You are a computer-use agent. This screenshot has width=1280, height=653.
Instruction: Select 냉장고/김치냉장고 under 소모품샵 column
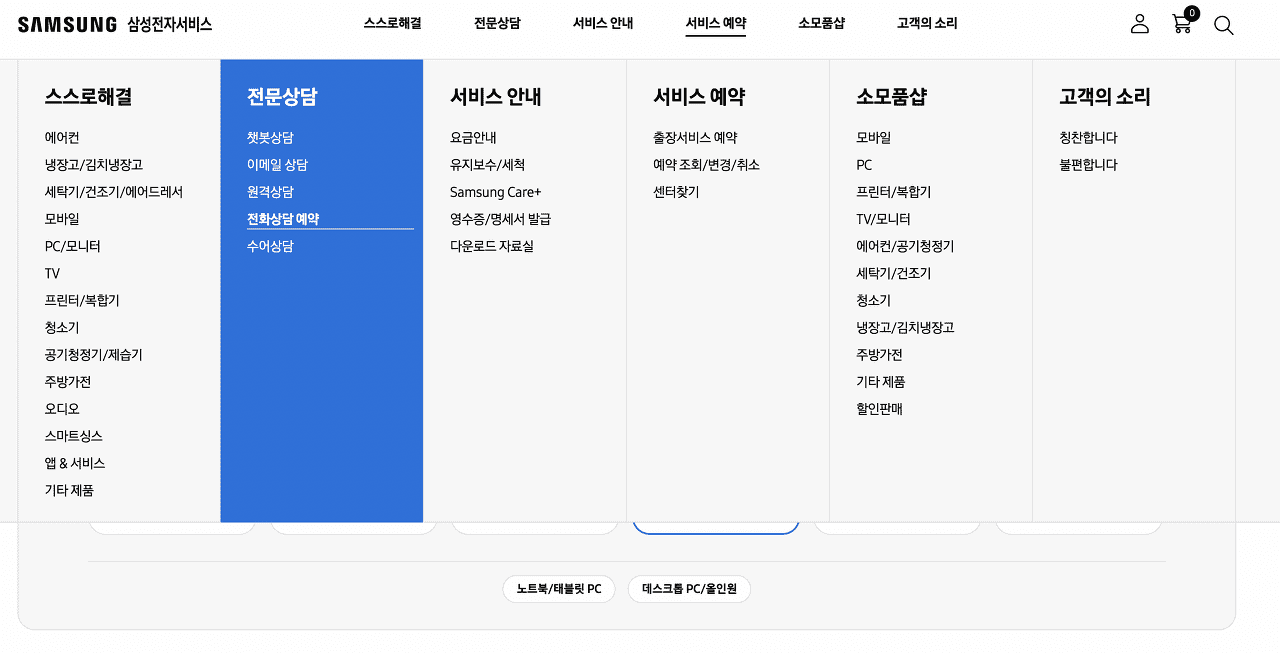coord(905,327)
